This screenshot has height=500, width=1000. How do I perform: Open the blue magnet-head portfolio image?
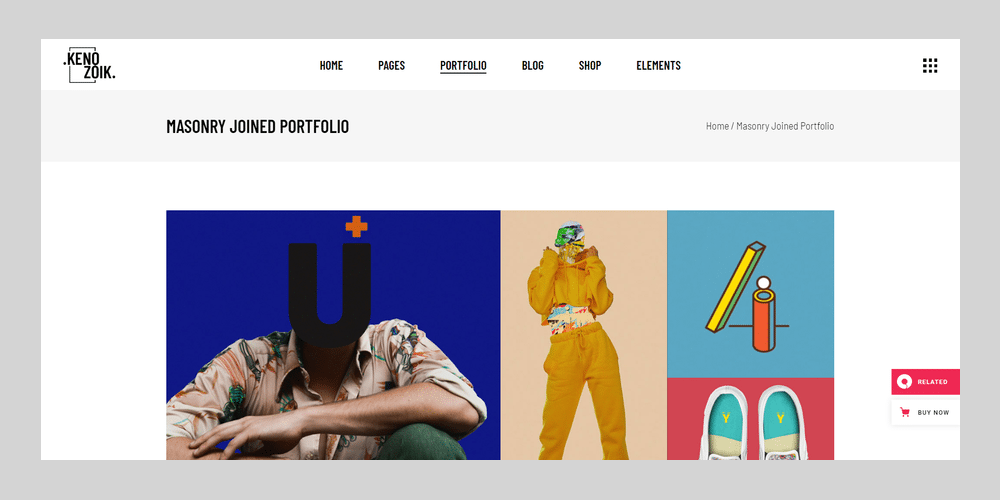pos(333,335)
